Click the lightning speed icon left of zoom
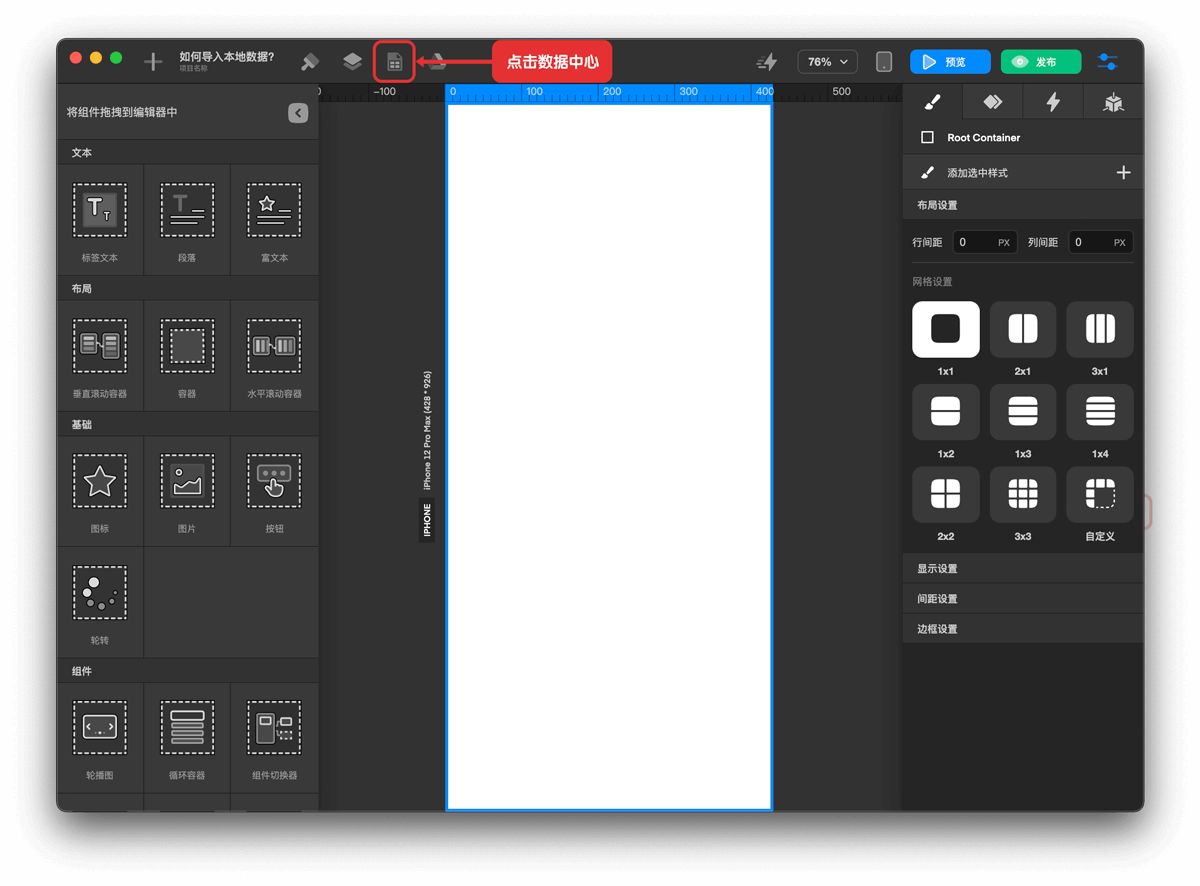The width and height of the screenshot is (1200, 886). (767, 62)
